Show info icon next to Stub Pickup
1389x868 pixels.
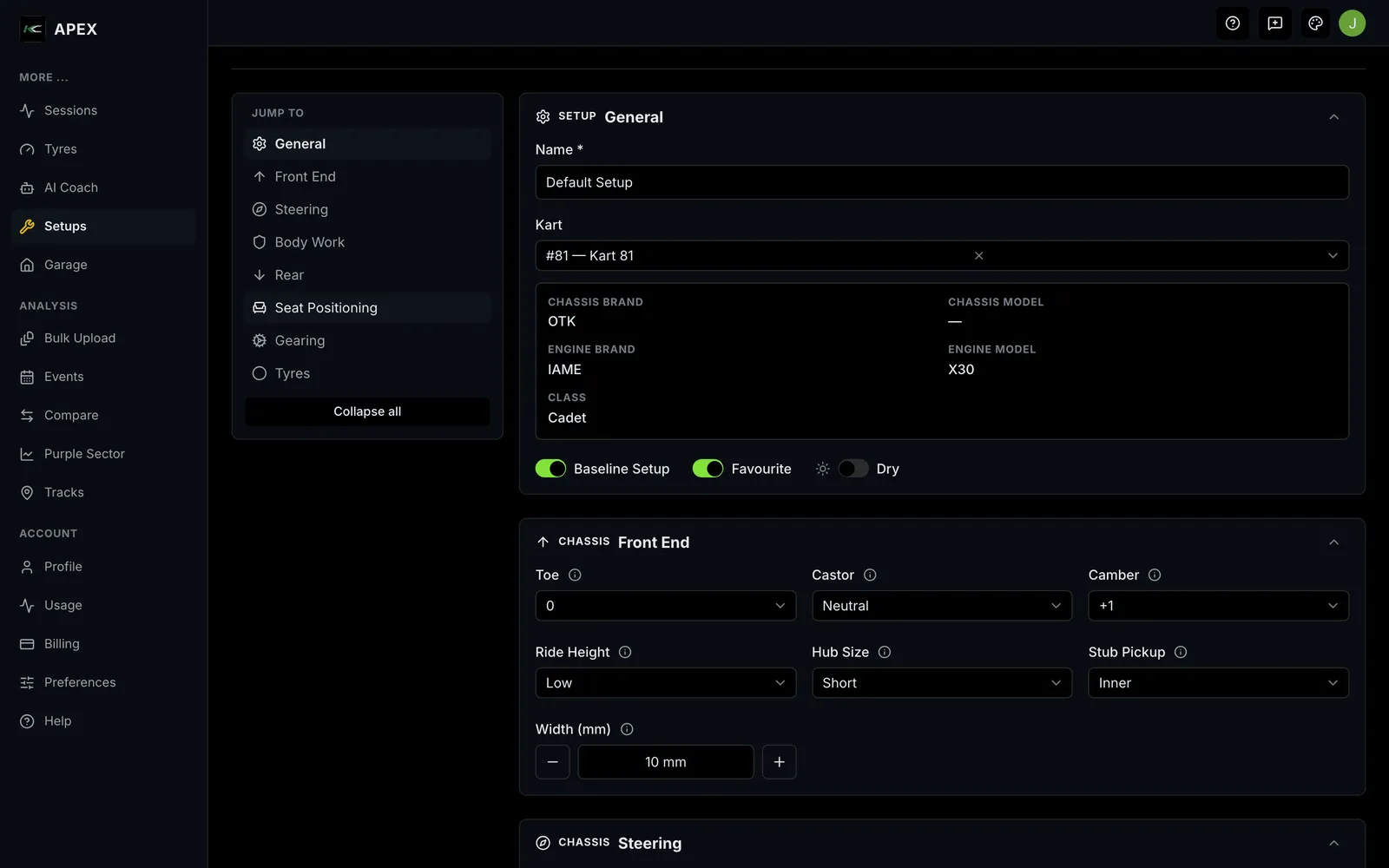pyautogui.click(x=1181, y=652)
